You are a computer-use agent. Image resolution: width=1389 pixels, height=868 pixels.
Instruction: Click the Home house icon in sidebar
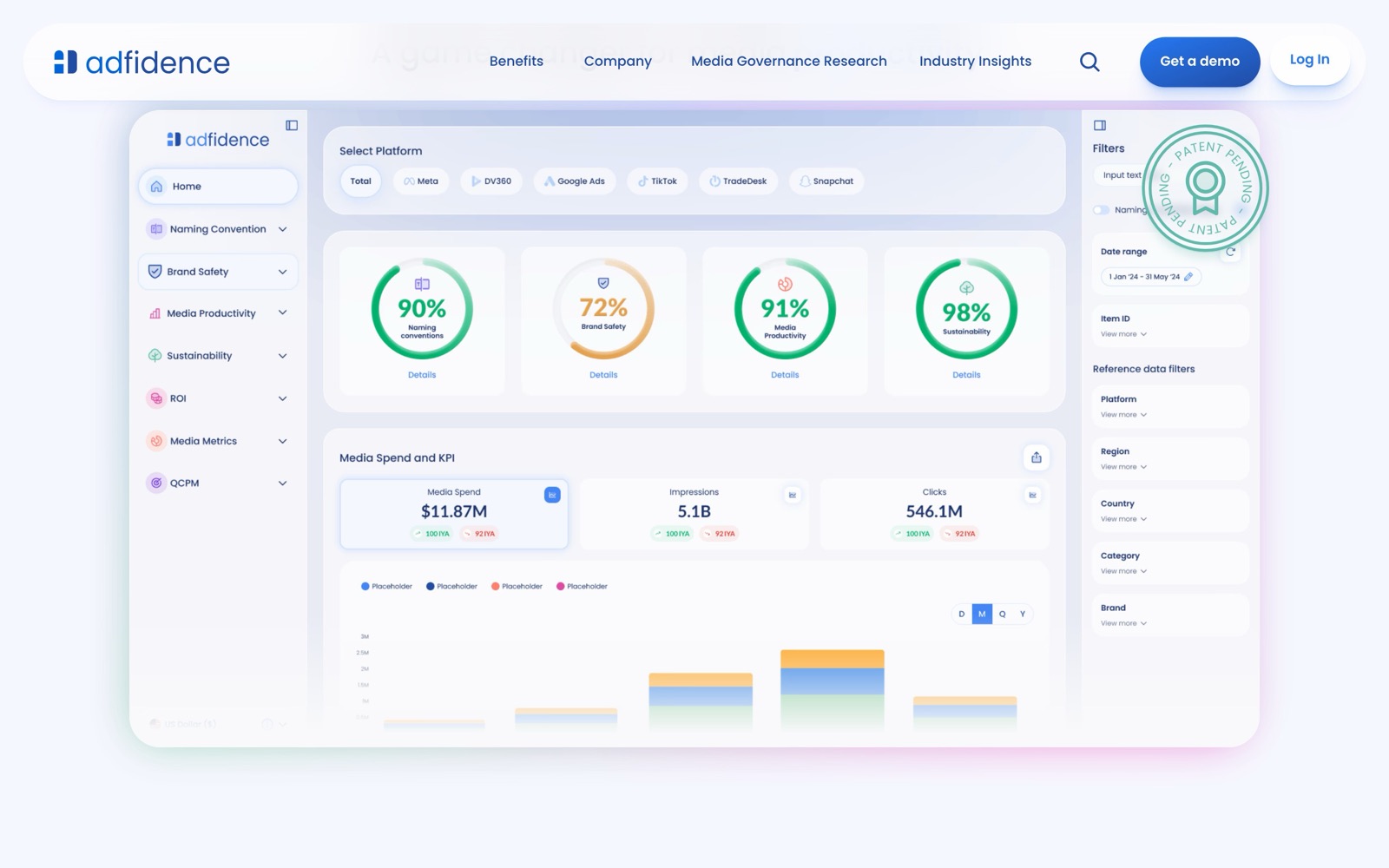156,187
